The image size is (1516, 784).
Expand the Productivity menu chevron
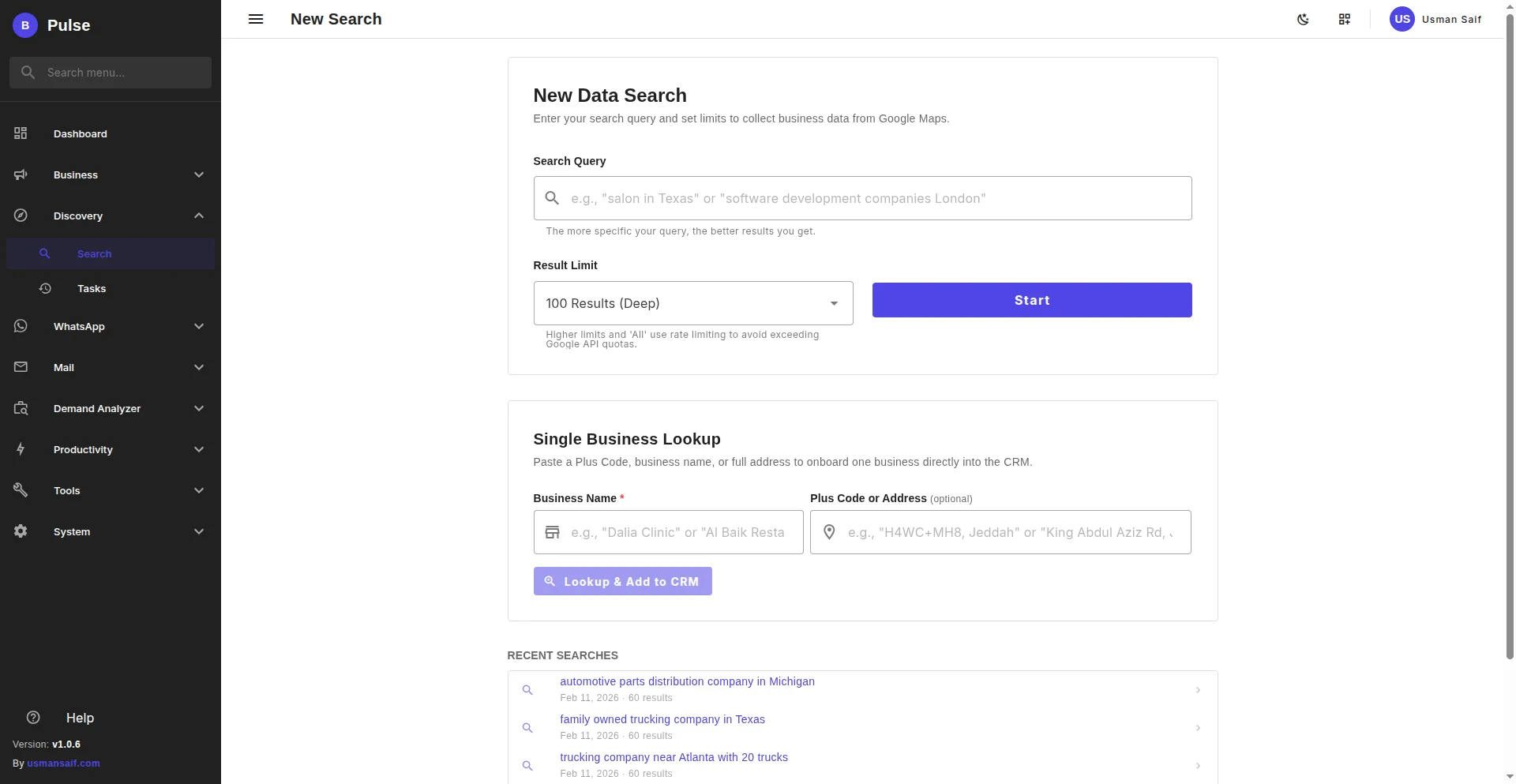point(199,449)
